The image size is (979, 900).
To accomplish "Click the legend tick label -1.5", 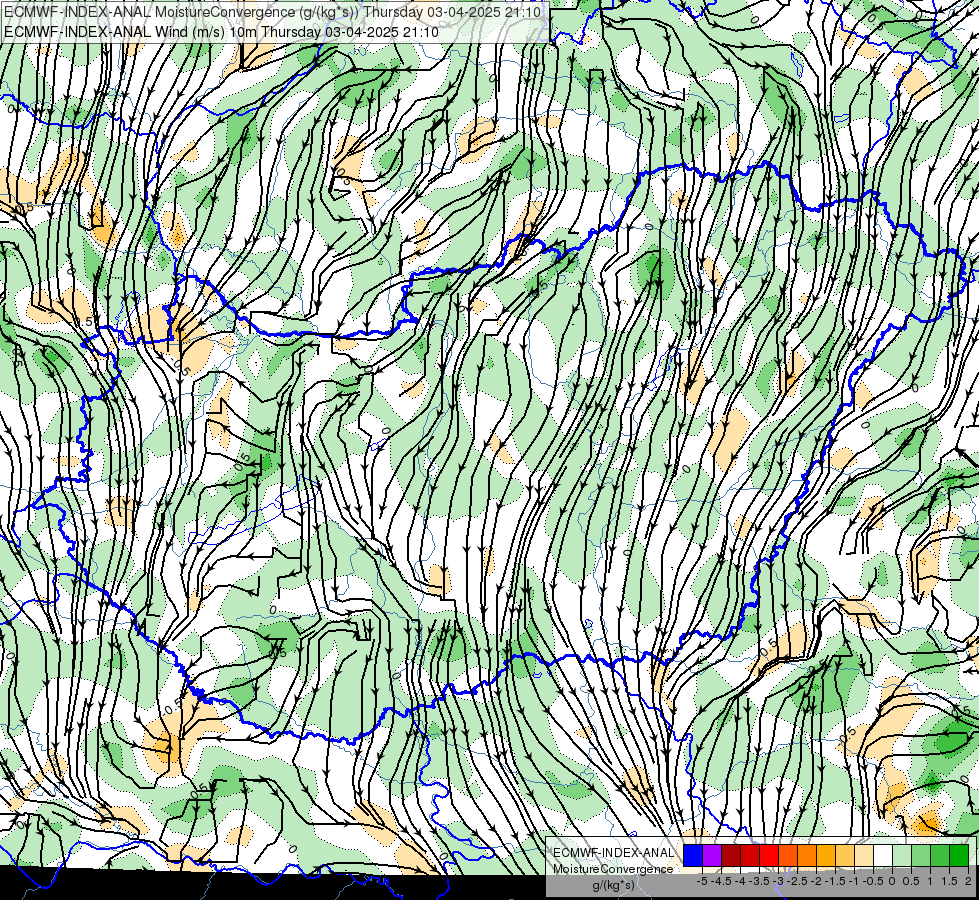I will [835, 881].
